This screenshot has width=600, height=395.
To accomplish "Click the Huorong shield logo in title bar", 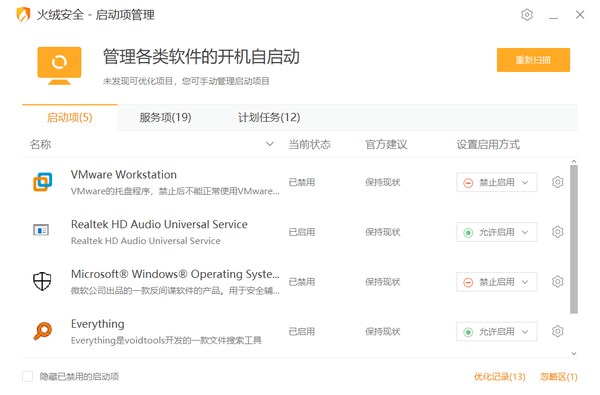I will pos(23,15).
